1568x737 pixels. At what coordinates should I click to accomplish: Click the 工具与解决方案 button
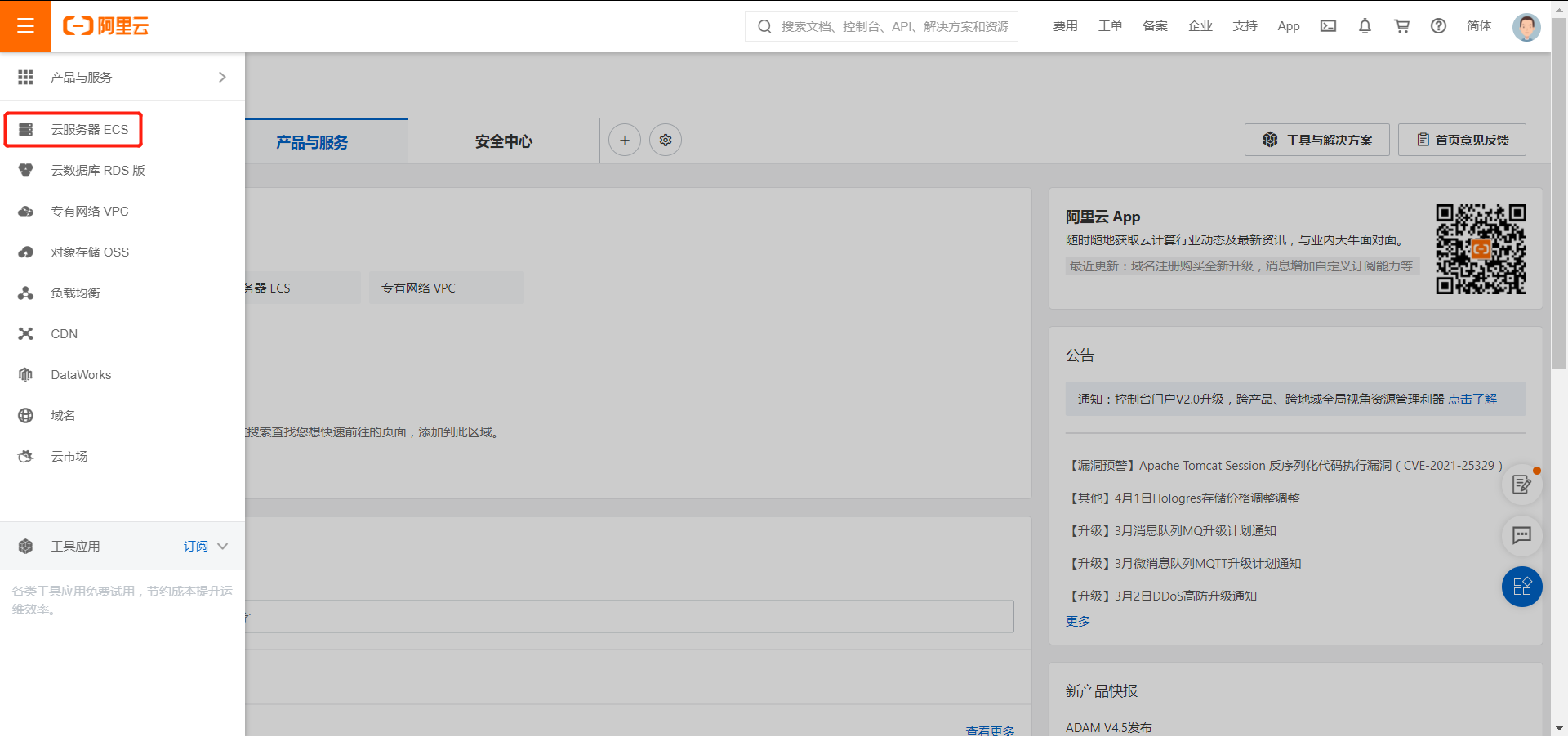tap(1317, 140)
